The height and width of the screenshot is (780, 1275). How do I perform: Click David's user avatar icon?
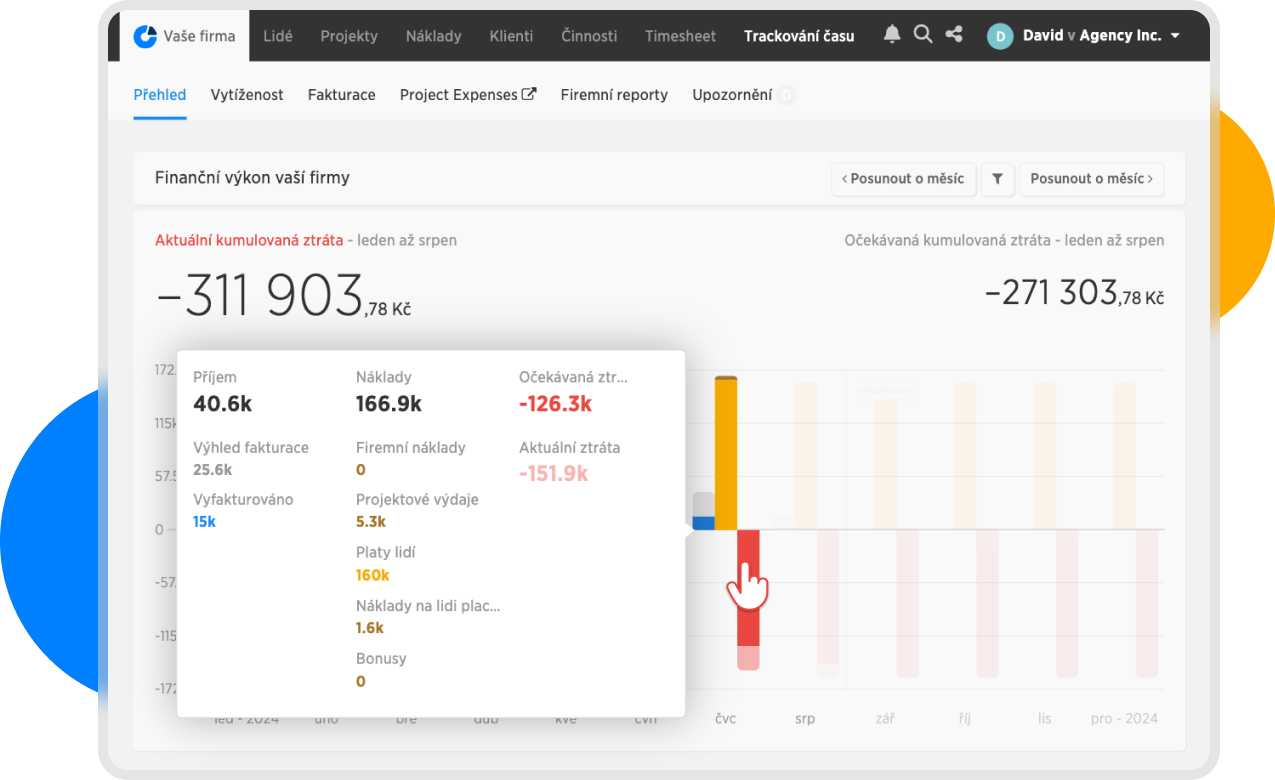999,36
